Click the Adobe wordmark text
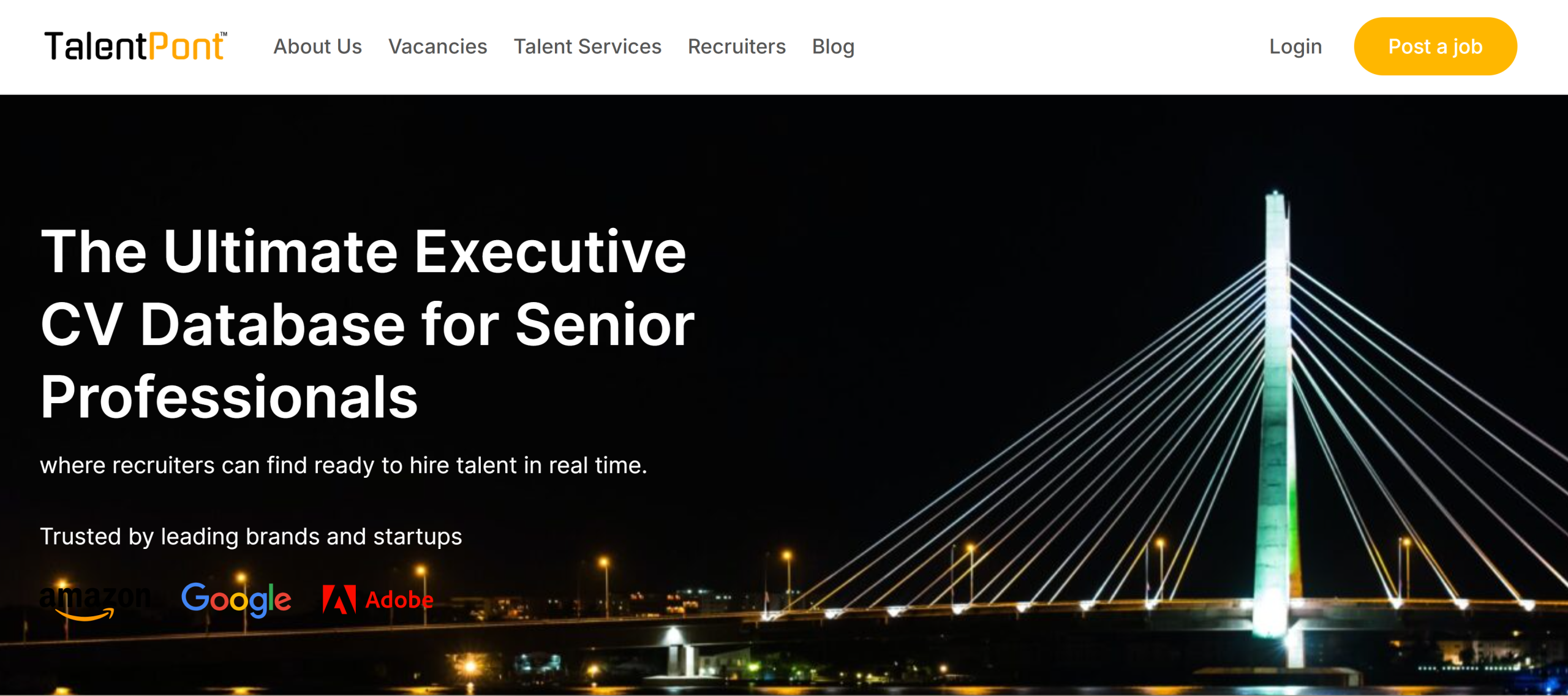This screenshot has width=1568, height=696. (x=399, y=600)
